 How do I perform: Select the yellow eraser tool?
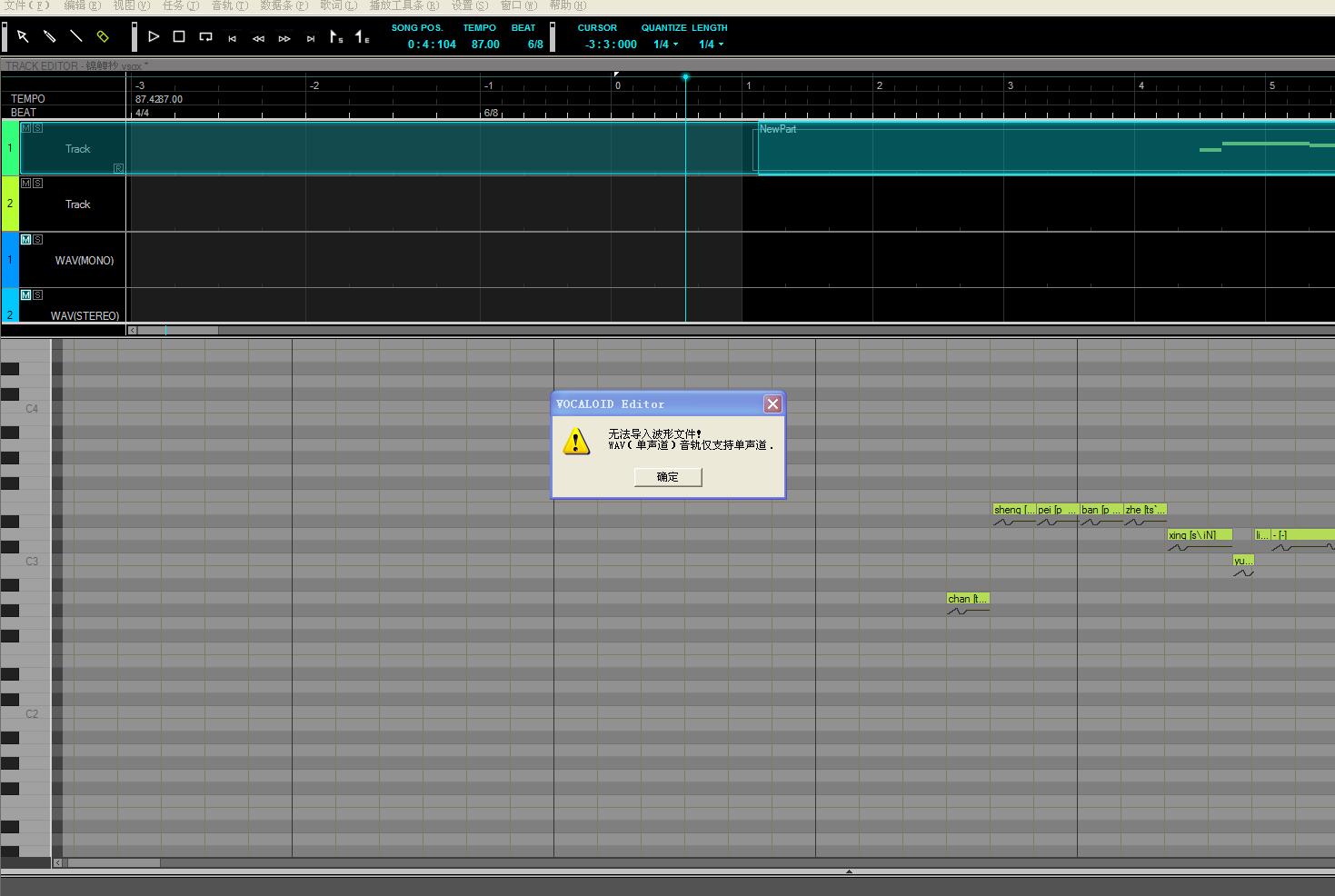(103, 37)
